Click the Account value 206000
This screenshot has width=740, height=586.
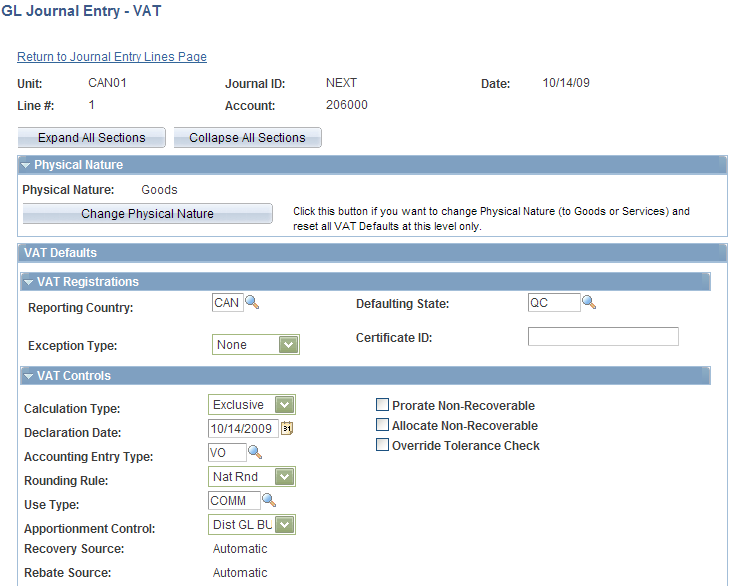click(x=346, y=105)
